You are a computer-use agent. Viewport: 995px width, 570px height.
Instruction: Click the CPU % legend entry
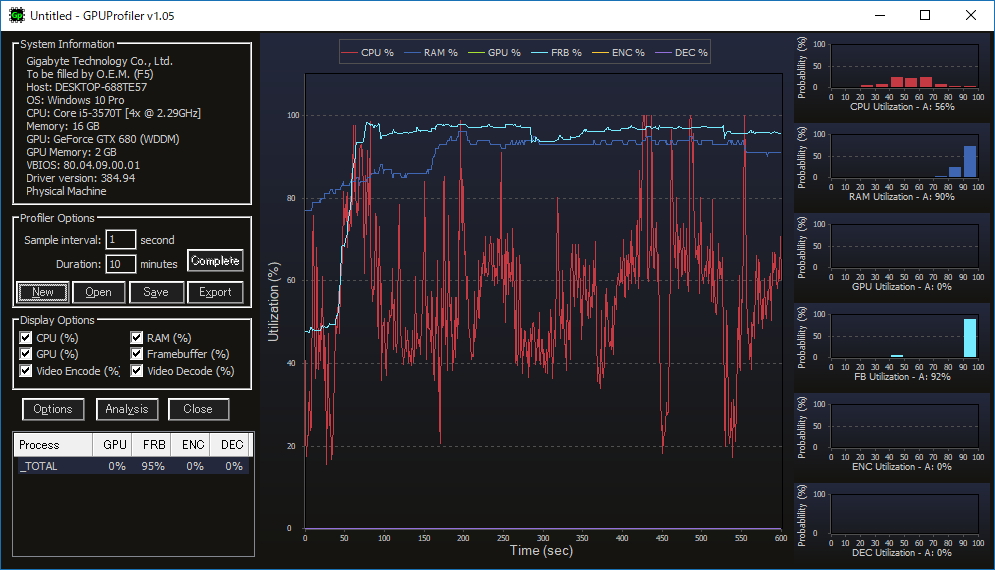tap(368, 53)
